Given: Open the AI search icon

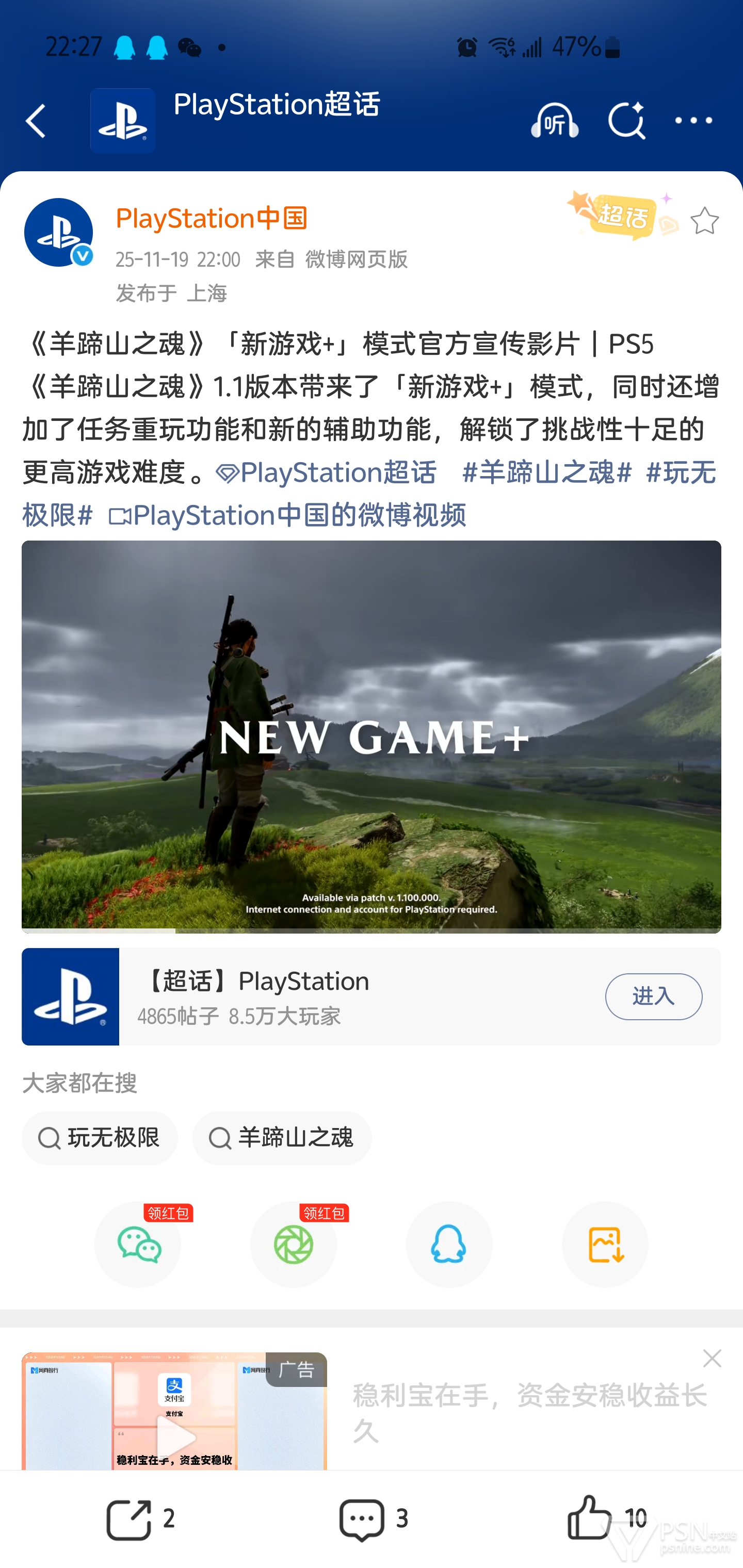Looking at the screenshot, I should click(627, 121).
